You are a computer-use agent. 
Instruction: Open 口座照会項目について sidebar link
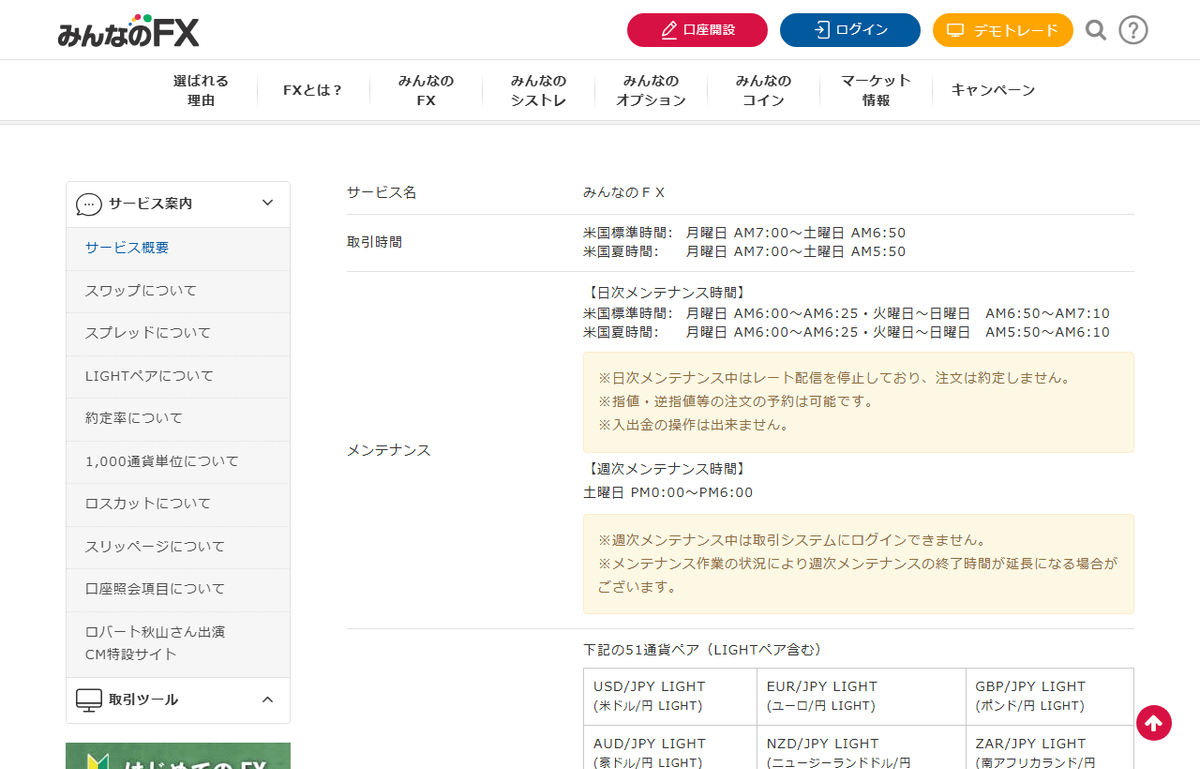click(x=178, y=589)
